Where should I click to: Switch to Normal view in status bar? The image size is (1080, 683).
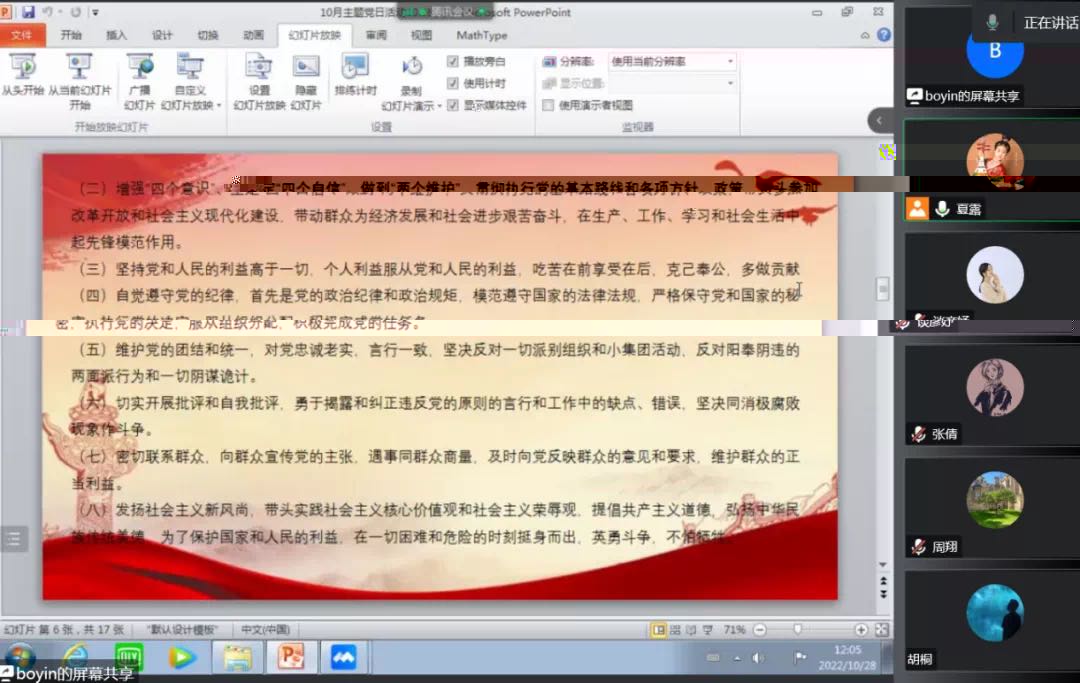point(659,629)
